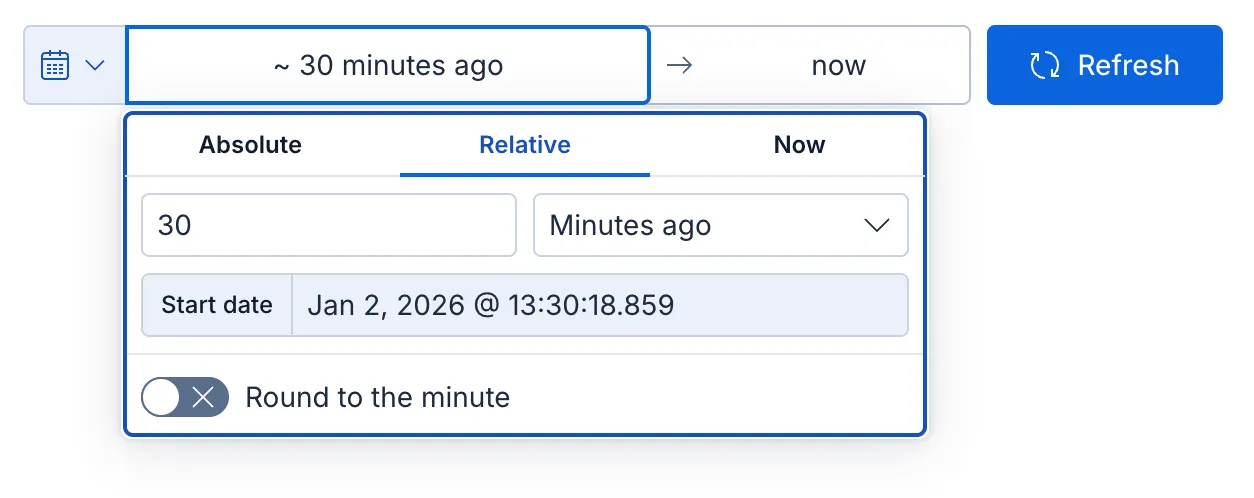
Task: Click the circular arrows icon on Refresh
Action: point(1045,66)
